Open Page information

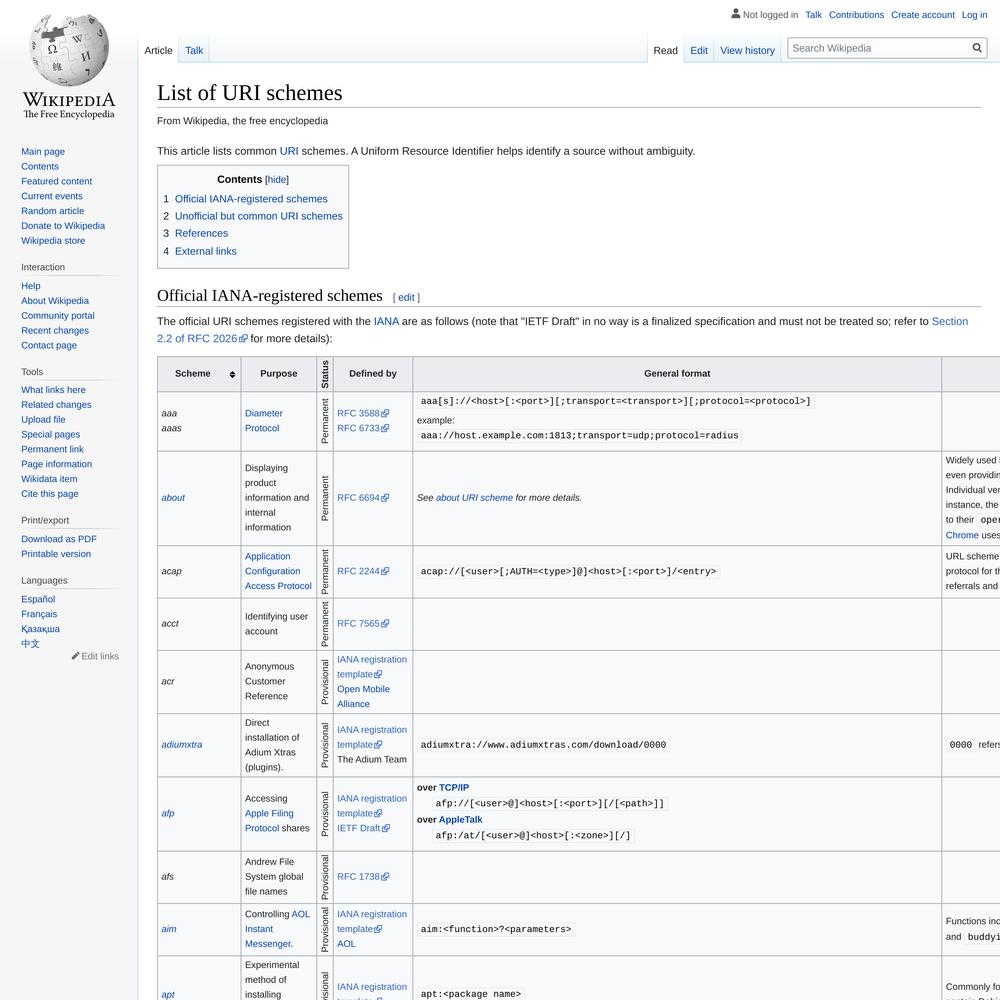56,464
